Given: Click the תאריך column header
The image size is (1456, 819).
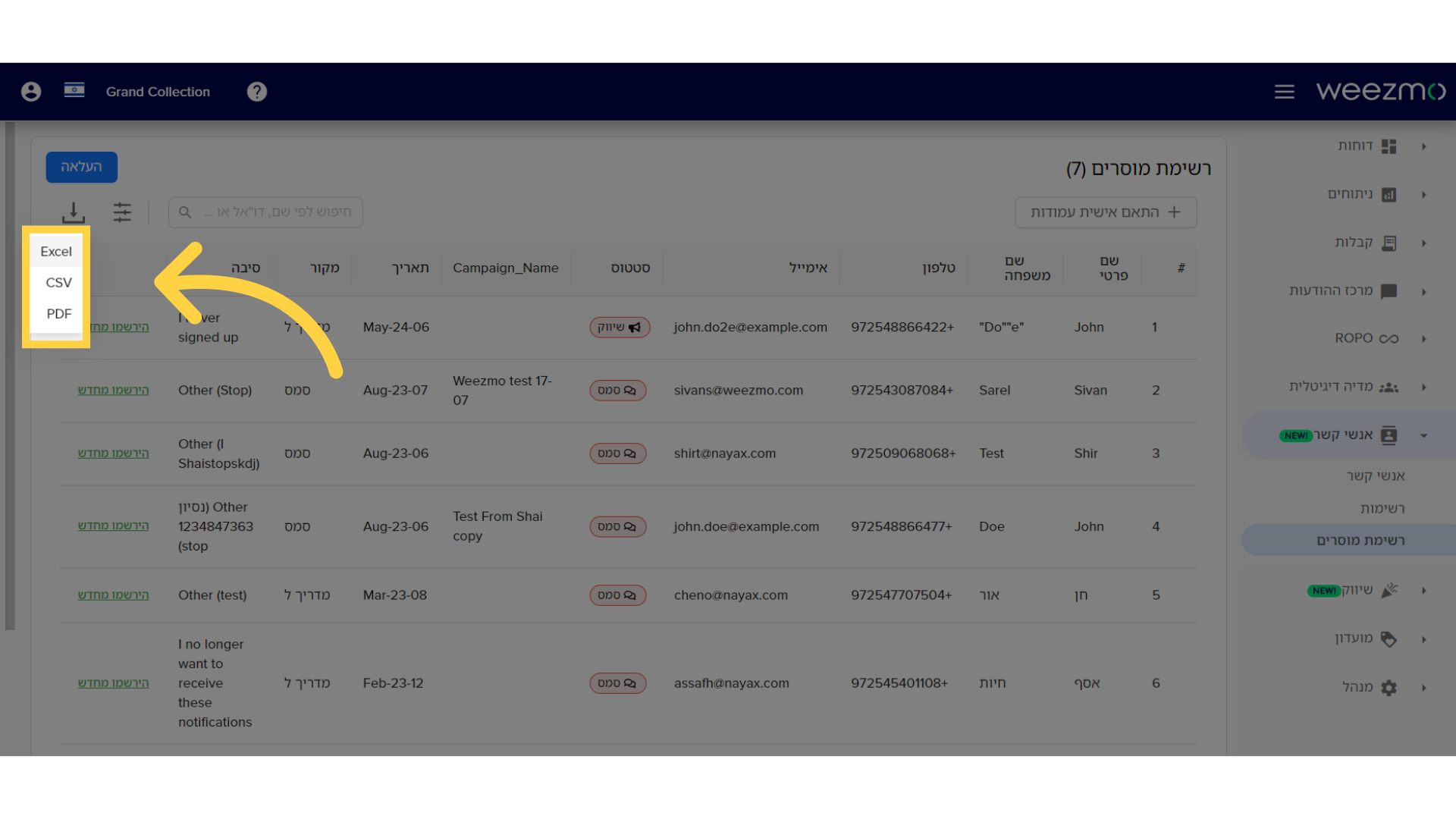Looking at the screenshot, I should [x=410, y=268].
